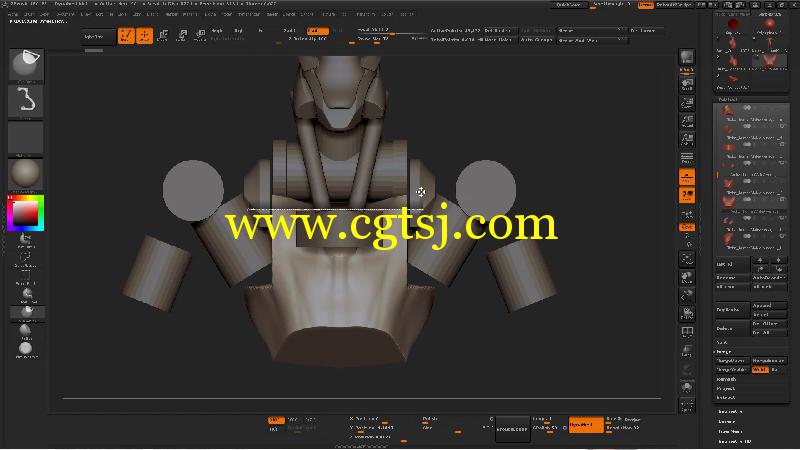Toggle the orange Weld option
800x450 pixels.
760,369
